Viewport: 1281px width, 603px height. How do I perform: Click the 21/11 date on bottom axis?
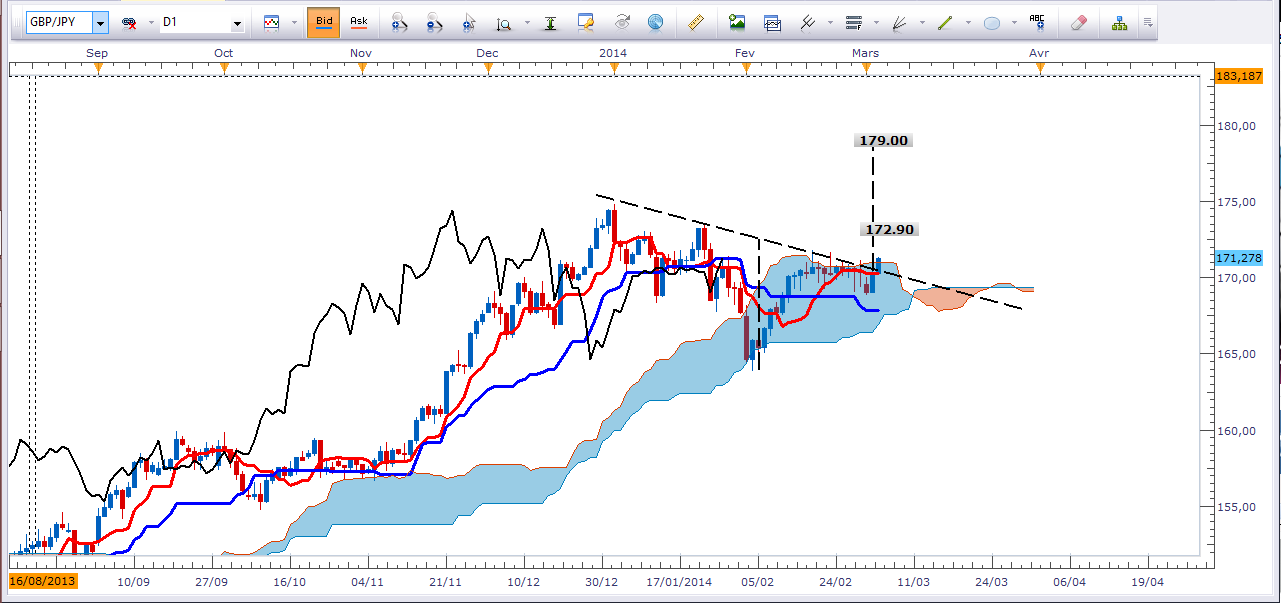pyautogui.click(x=446, y=580)
